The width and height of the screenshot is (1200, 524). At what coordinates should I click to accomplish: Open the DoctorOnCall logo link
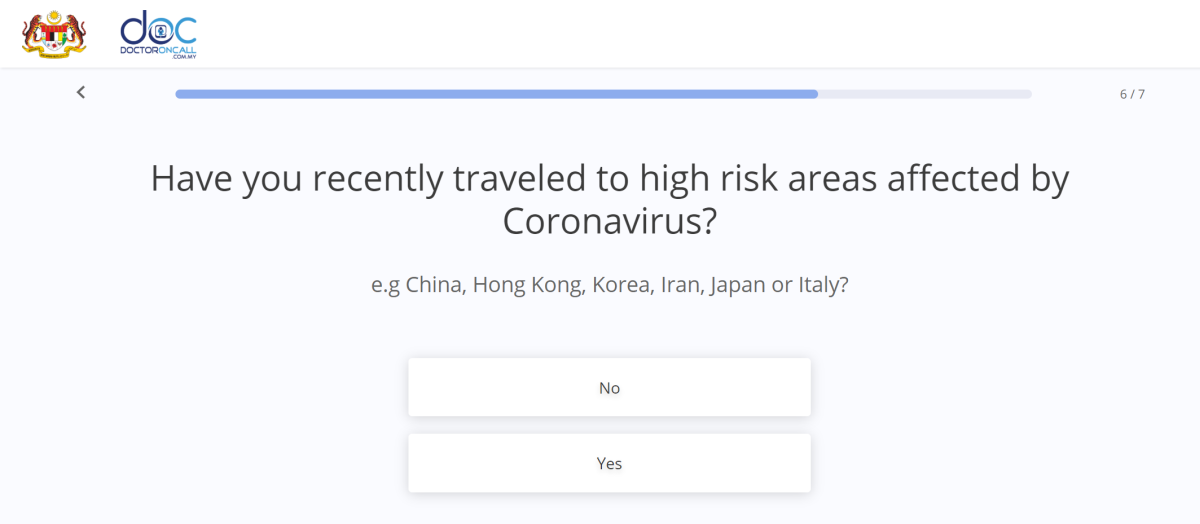coord(158,34)
